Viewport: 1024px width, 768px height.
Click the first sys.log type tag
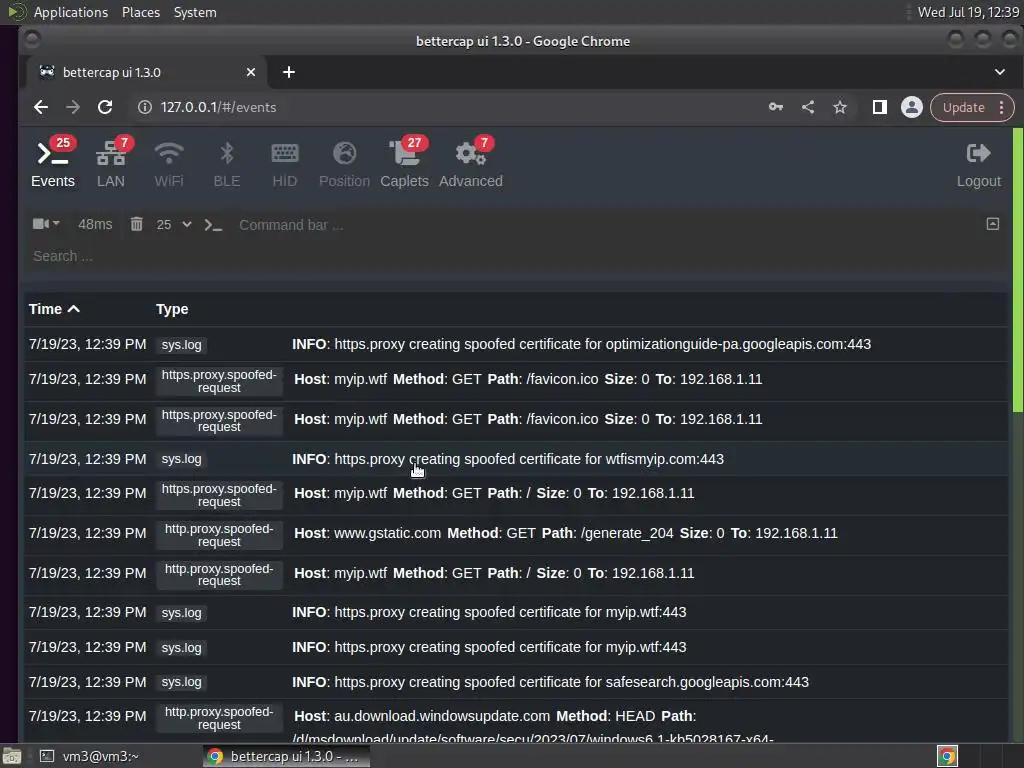click(x=182, y=345)
